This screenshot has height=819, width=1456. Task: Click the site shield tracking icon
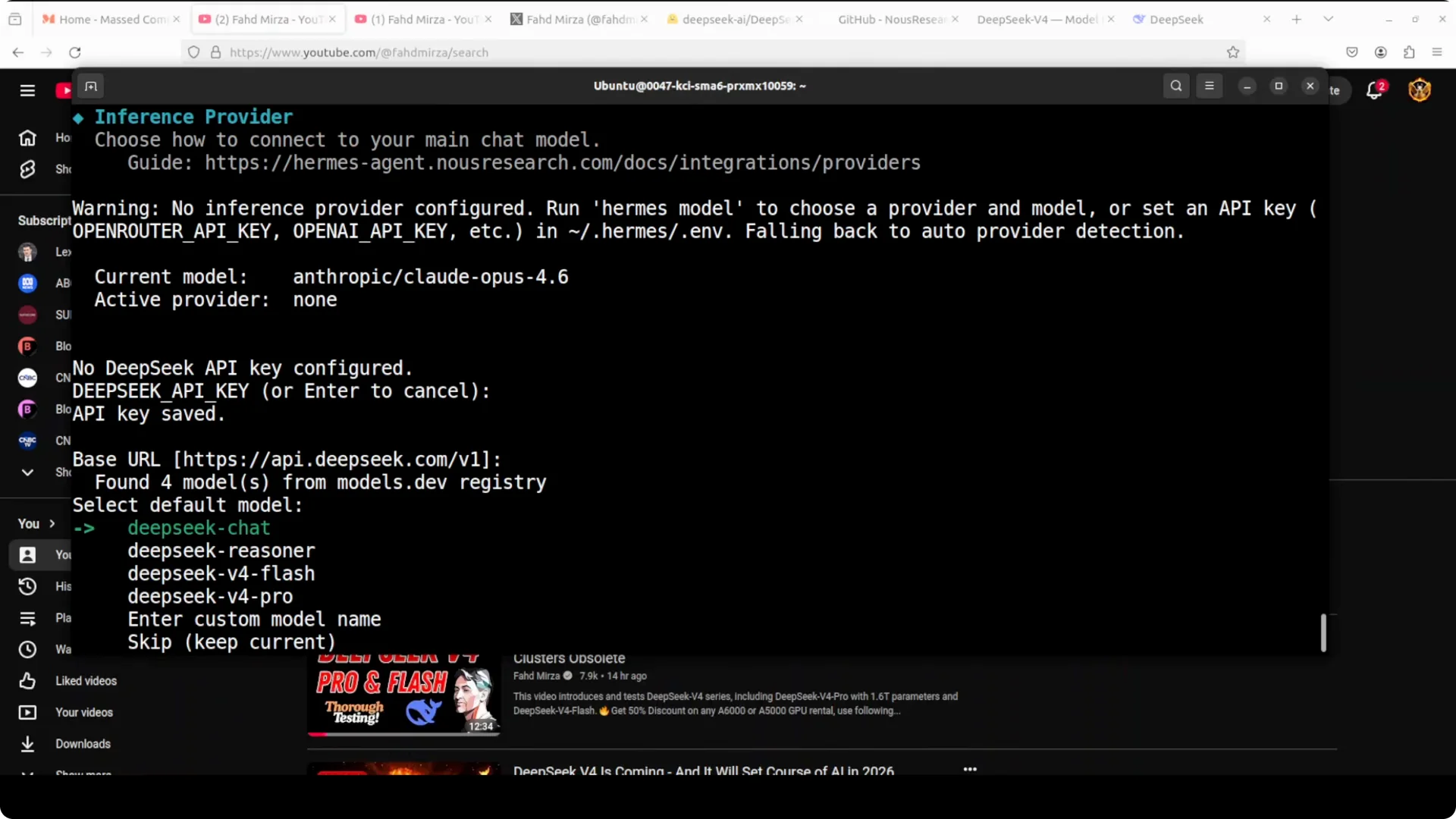point(194,52)
